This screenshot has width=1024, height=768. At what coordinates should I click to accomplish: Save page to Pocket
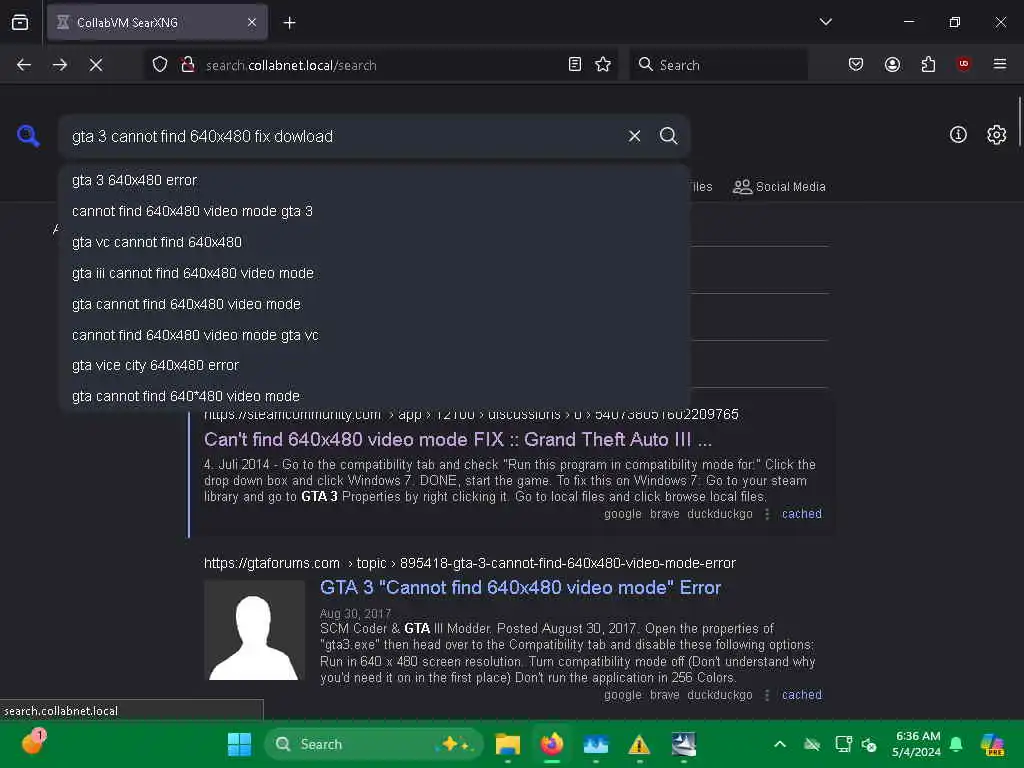pos(856,65)
